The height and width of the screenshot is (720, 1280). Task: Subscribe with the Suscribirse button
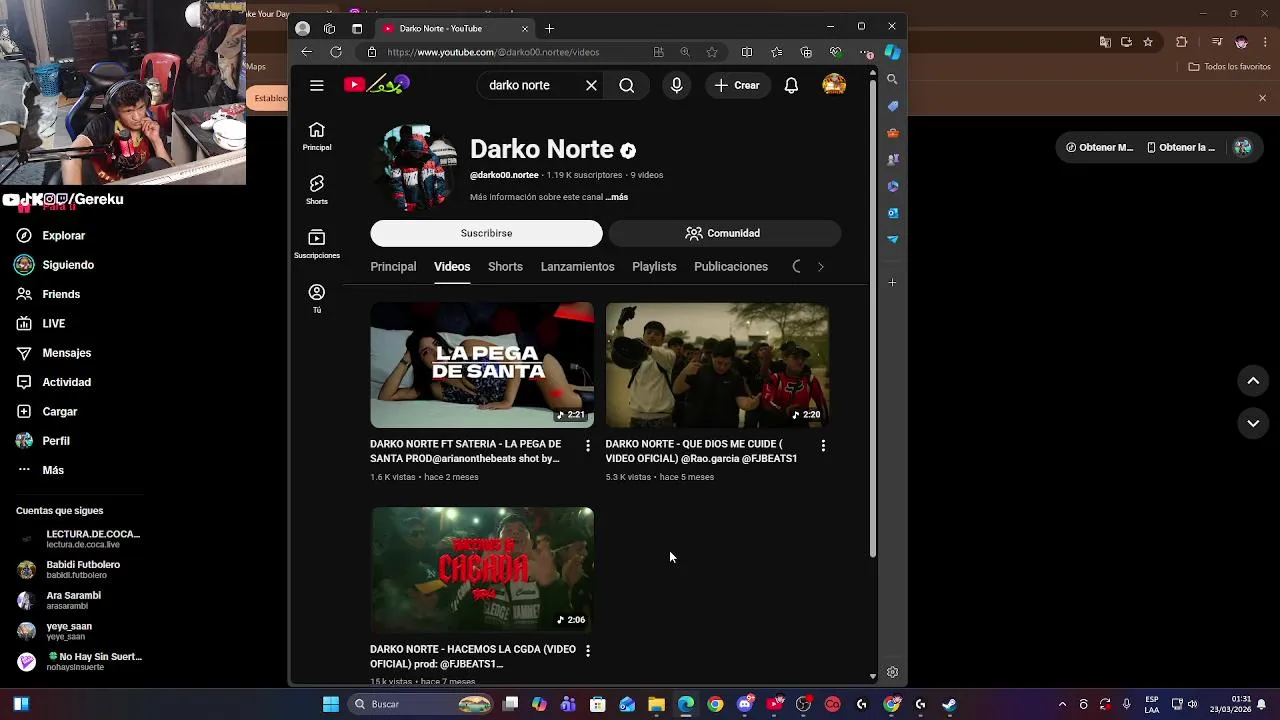click(486, 233)
